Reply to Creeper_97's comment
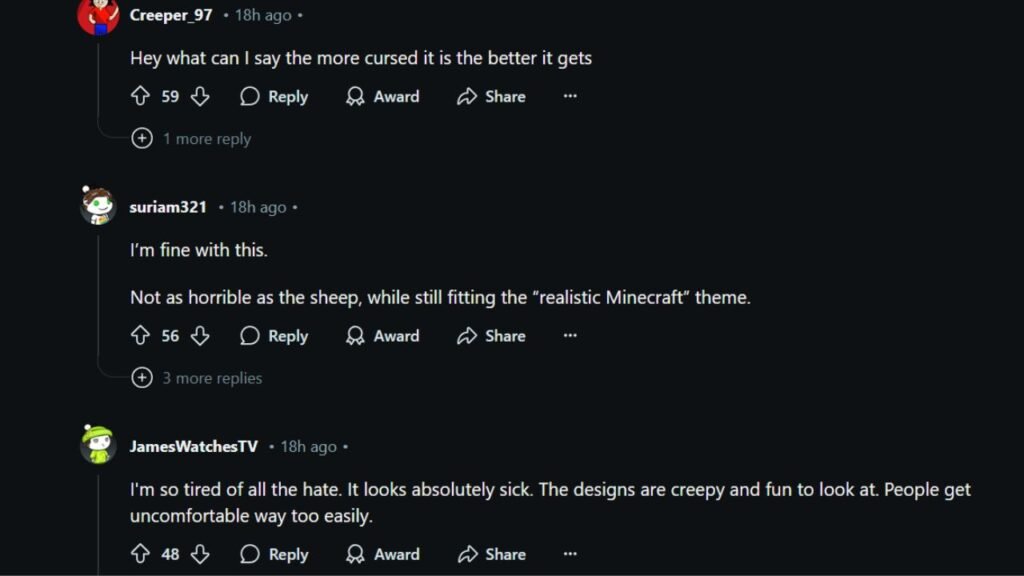The height and width of the screenshot is (576, 1024). (x=274, y=97)
